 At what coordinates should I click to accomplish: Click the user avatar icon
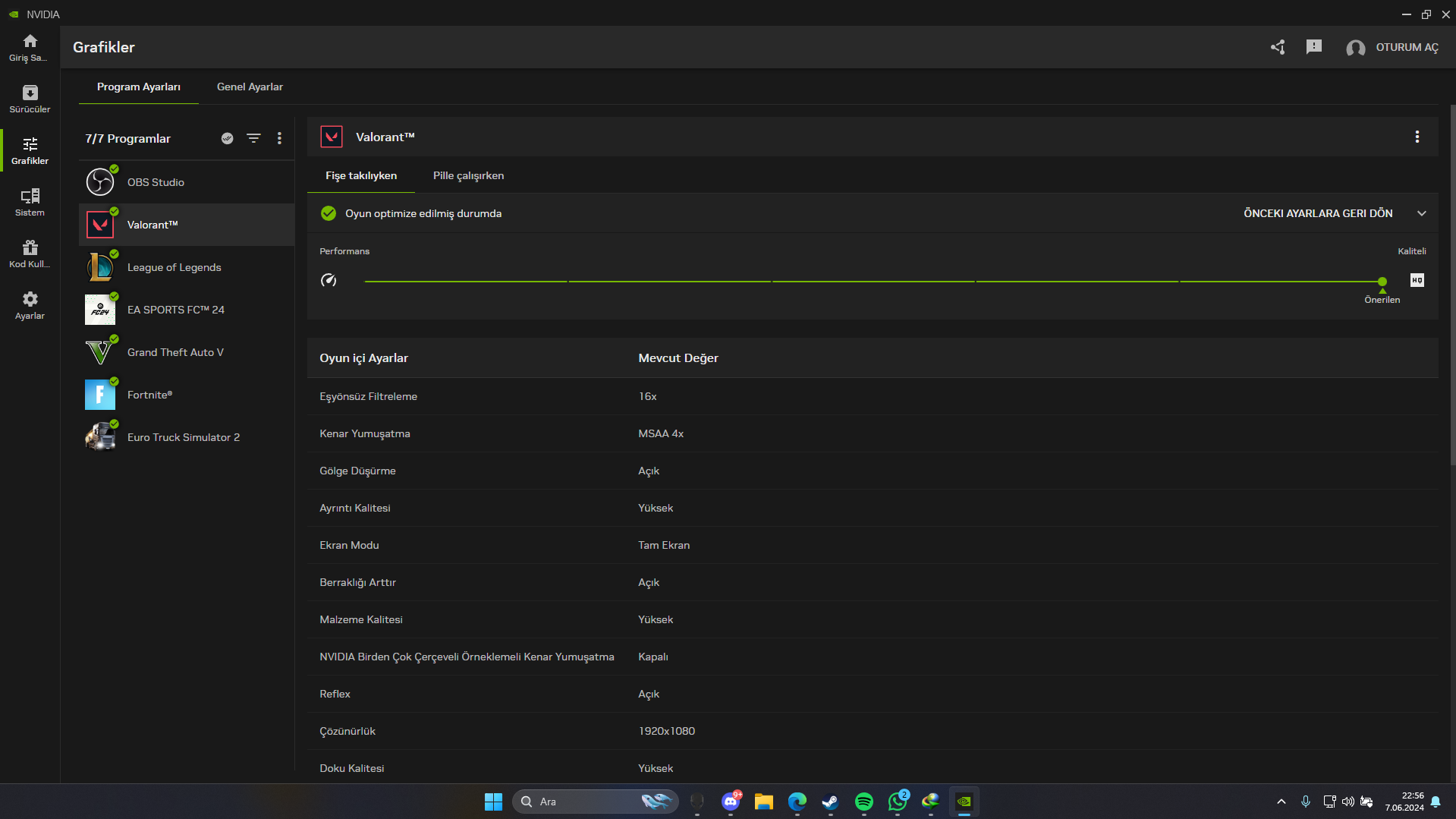(x=1356, y=48)
